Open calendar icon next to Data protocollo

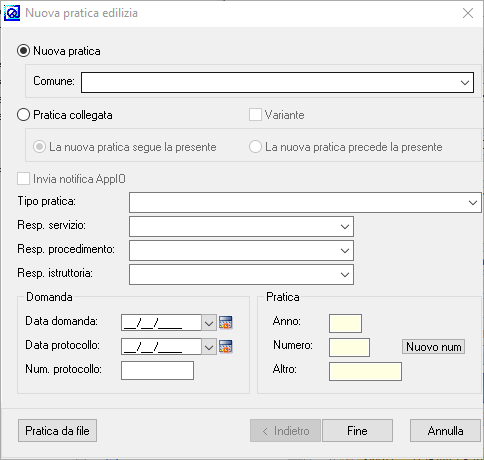click(226, 347)
